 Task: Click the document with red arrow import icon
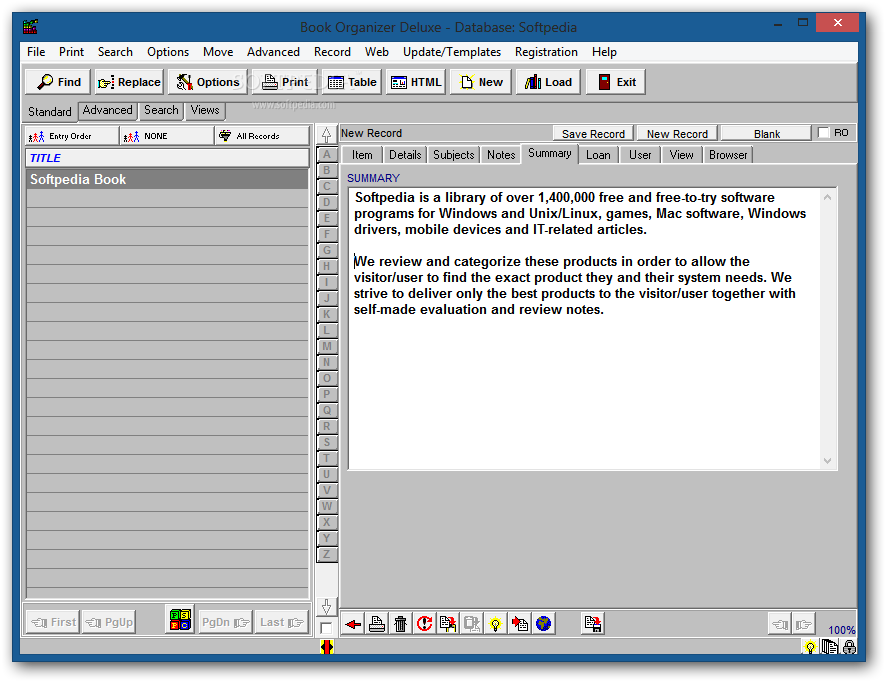519,624
